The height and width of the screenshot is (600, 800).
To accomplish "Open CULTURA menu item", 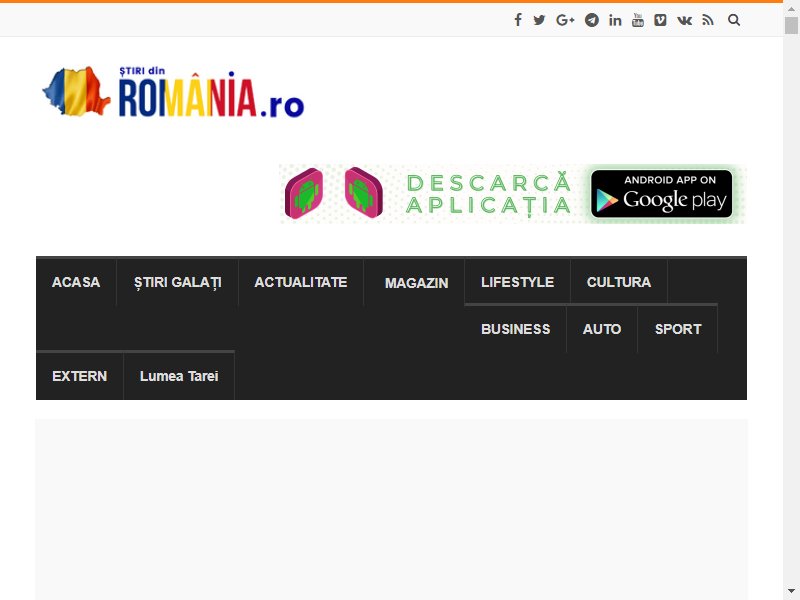I will (x=619, y=282).
